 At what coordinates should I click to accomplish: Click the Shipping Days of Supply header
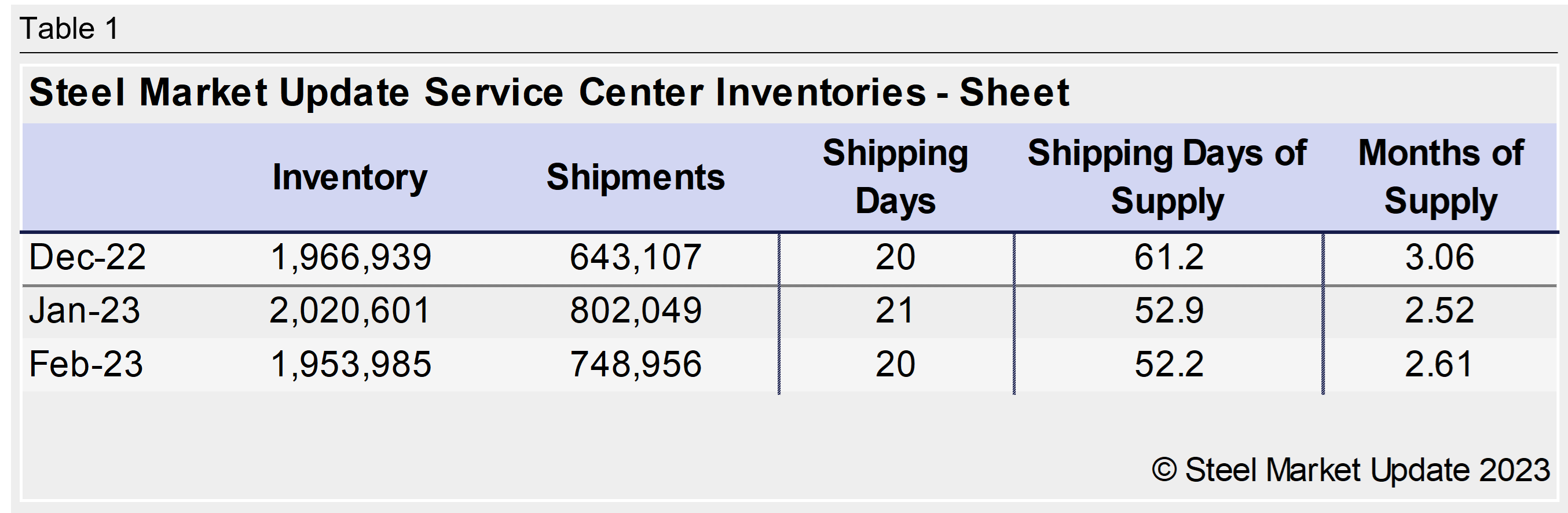coord(1167,177)
